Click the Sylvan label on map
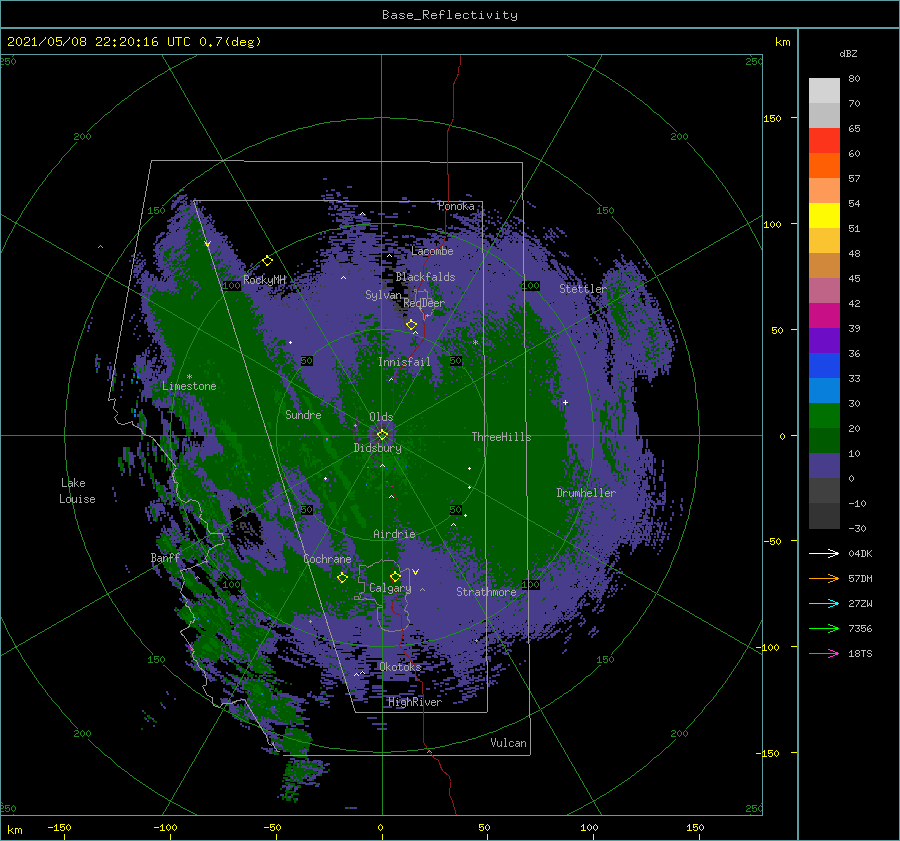900x841 pixels. [383, 295]
